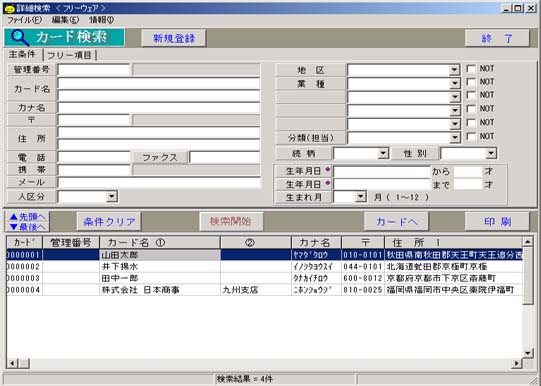Open the 編集 menu
Screen dimensions: 541x386
pyautogui.click(x=65, y=20)
